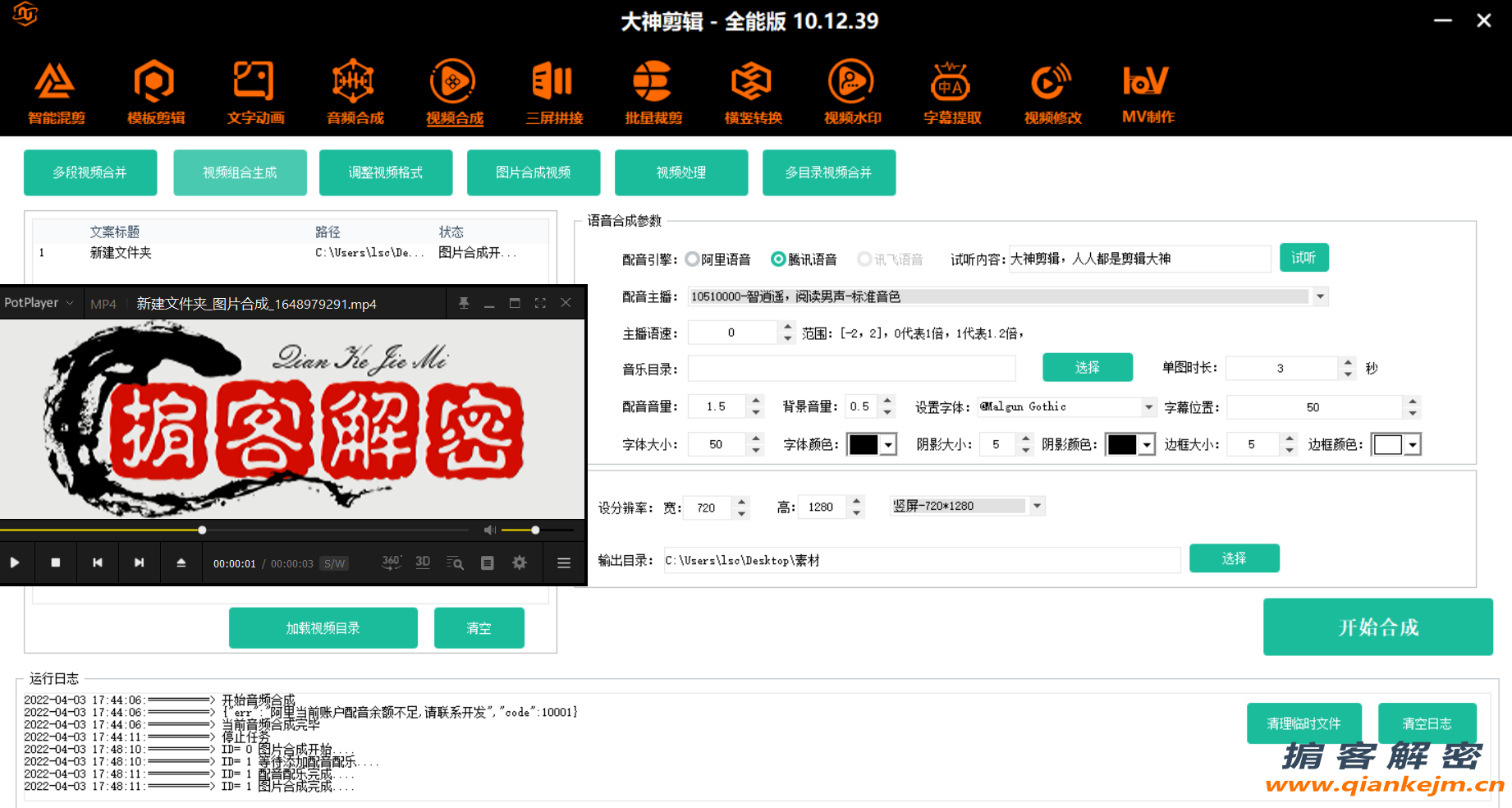Click the white 边框颜色 swatch
Viewport: 1512px width, 808px height.
[1388, 444]
